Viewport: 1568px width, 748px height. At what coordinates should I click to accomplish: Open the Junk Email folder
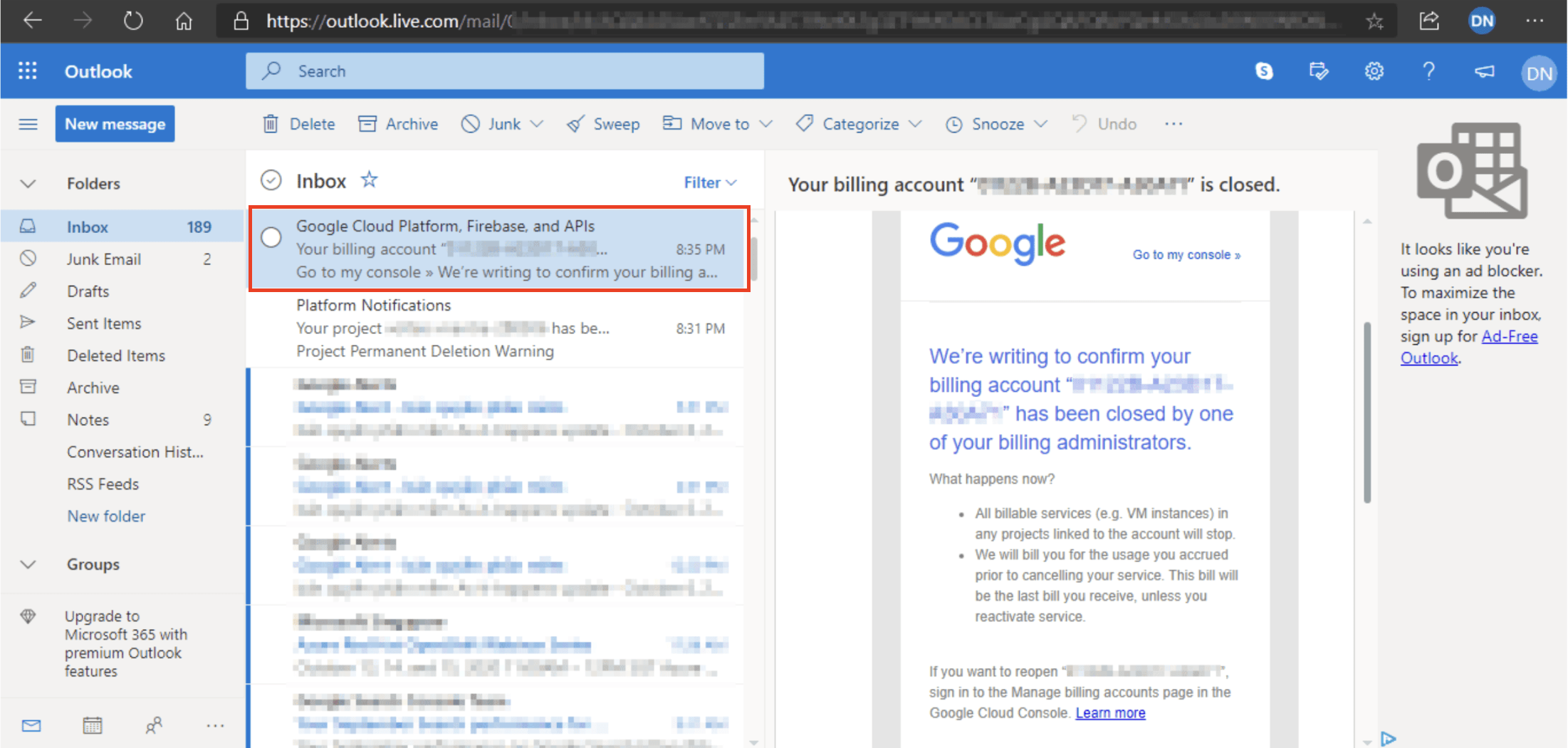pos(104,259)
